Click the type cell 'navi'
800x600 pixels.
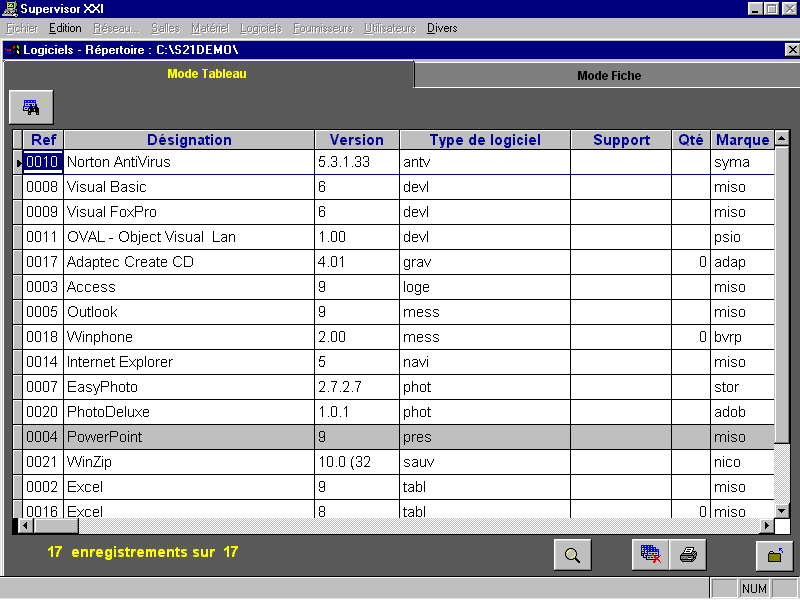(x=485, y=362)
